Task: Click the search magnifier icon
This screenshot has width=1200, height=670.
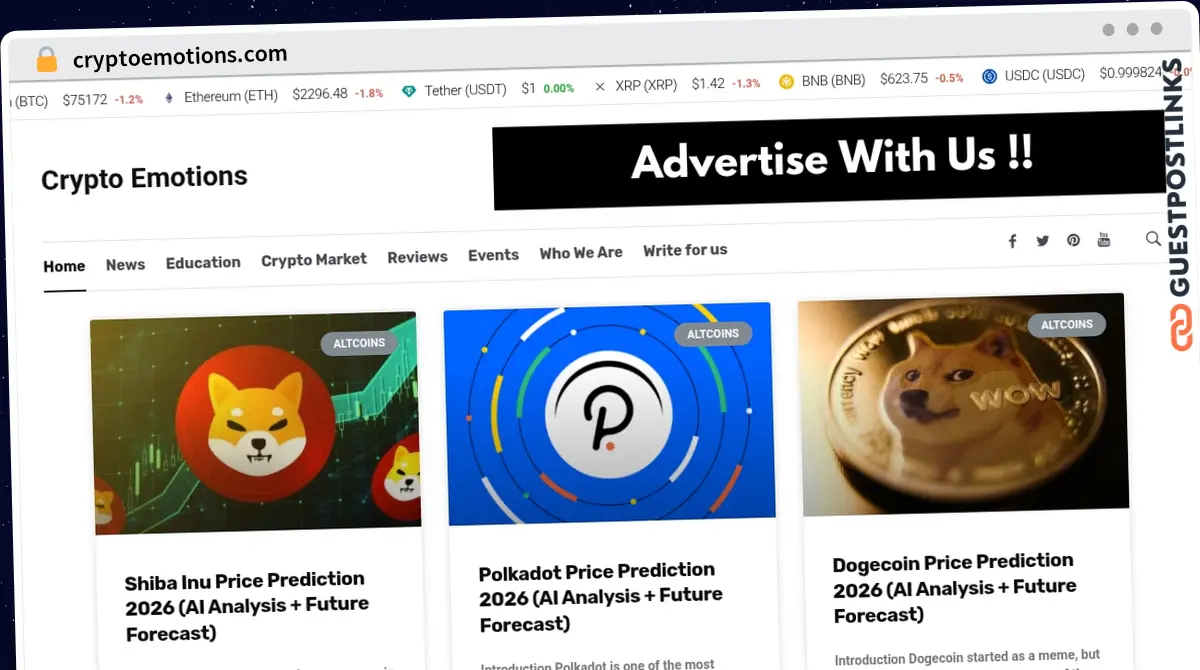Action: [x=1153, y=238]
